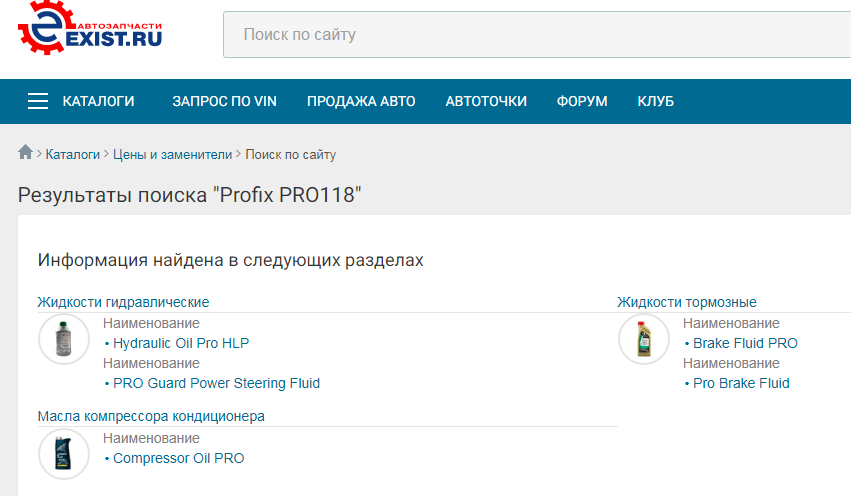Image resolution: width=851 pixels, height=496 pixels.
Task: Click 'Информация найдена в следующих разделах' heading
Action: (231, 260)
